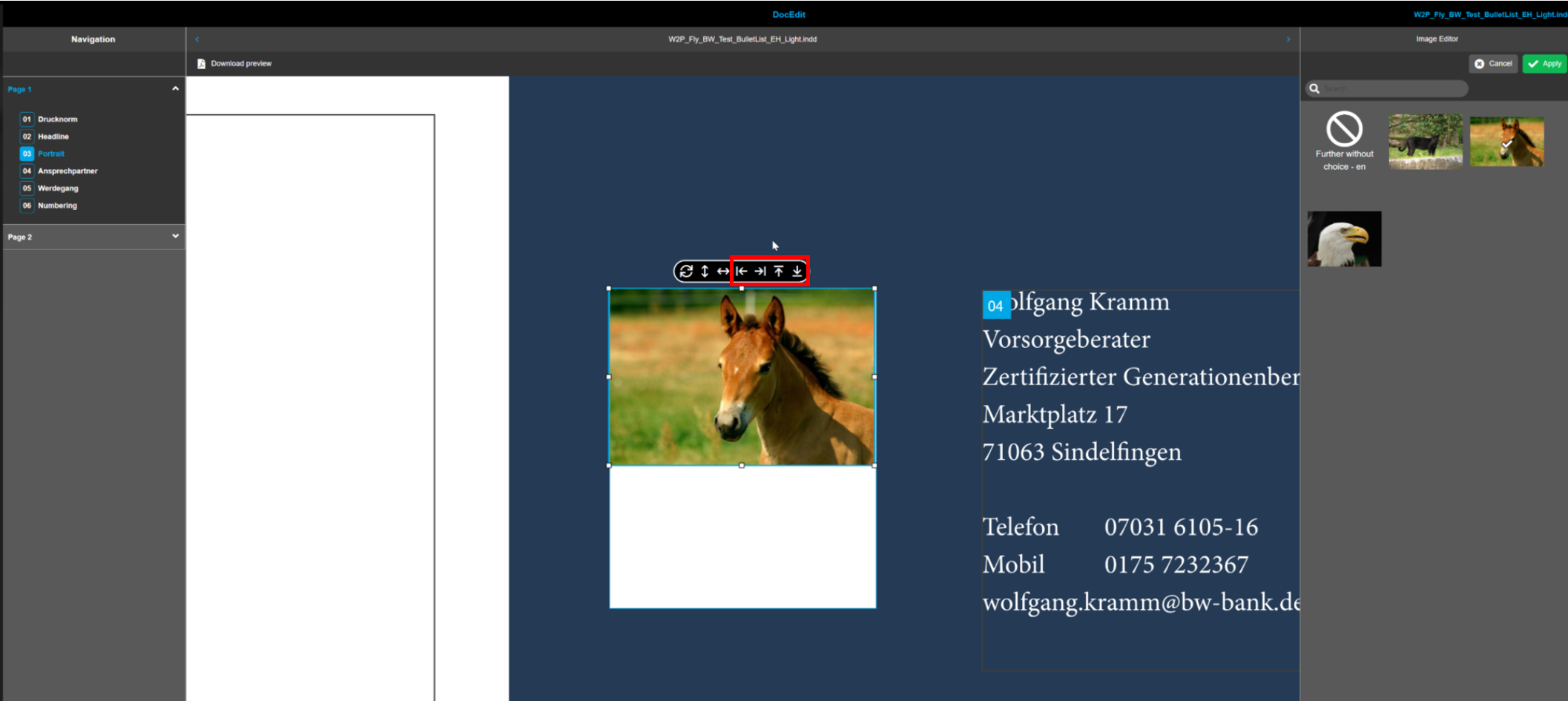
Task: Select the Portrait navigation item
Action: coord(51,154)
